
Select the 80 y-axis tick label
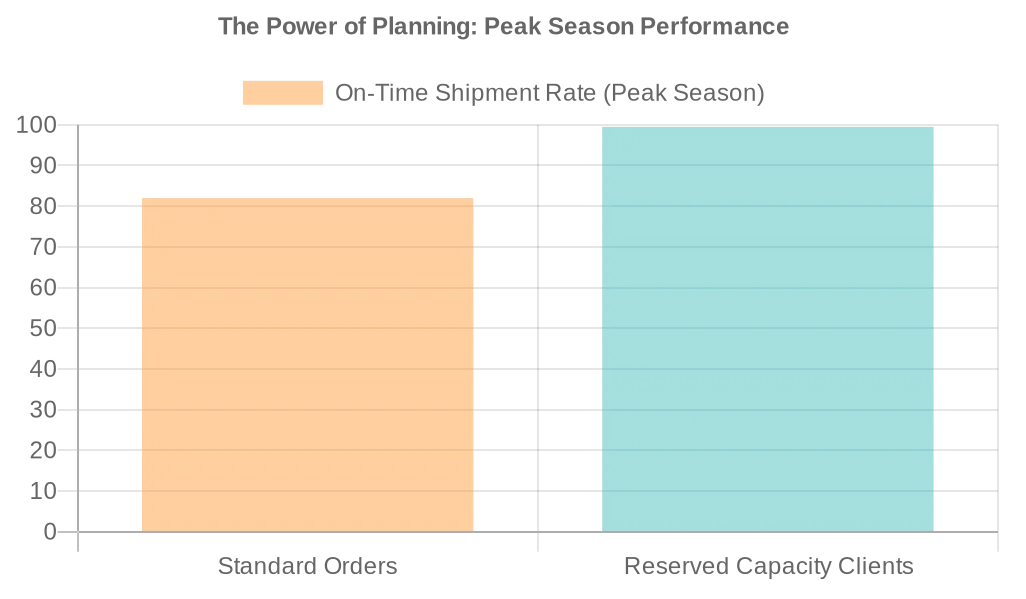pos(42,206)
